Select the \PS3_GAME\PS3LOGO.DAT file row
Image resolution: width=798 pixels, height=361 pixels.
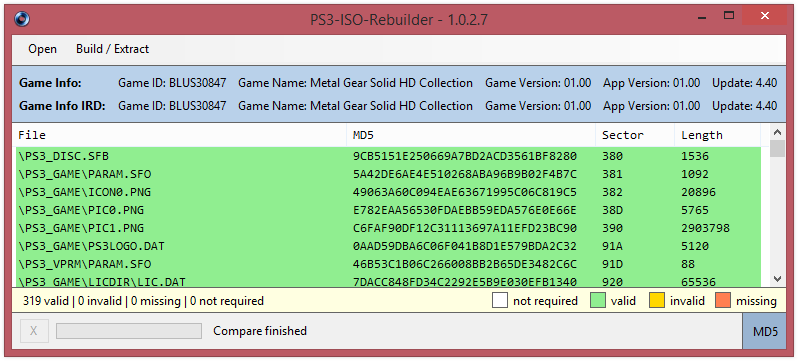[x=388, y=246]
